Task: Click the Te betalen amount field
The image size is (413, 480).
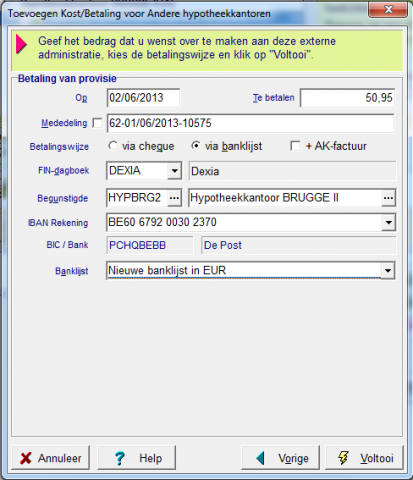Action: click(348, 98)
